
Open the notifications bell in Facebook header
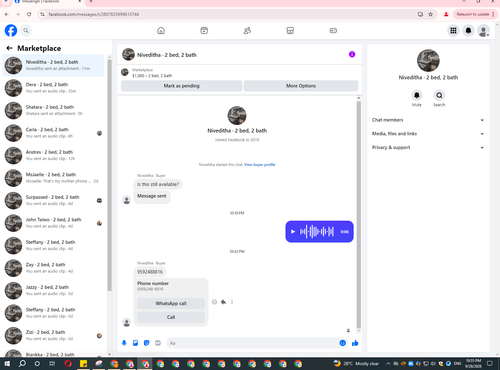(468, 31)
